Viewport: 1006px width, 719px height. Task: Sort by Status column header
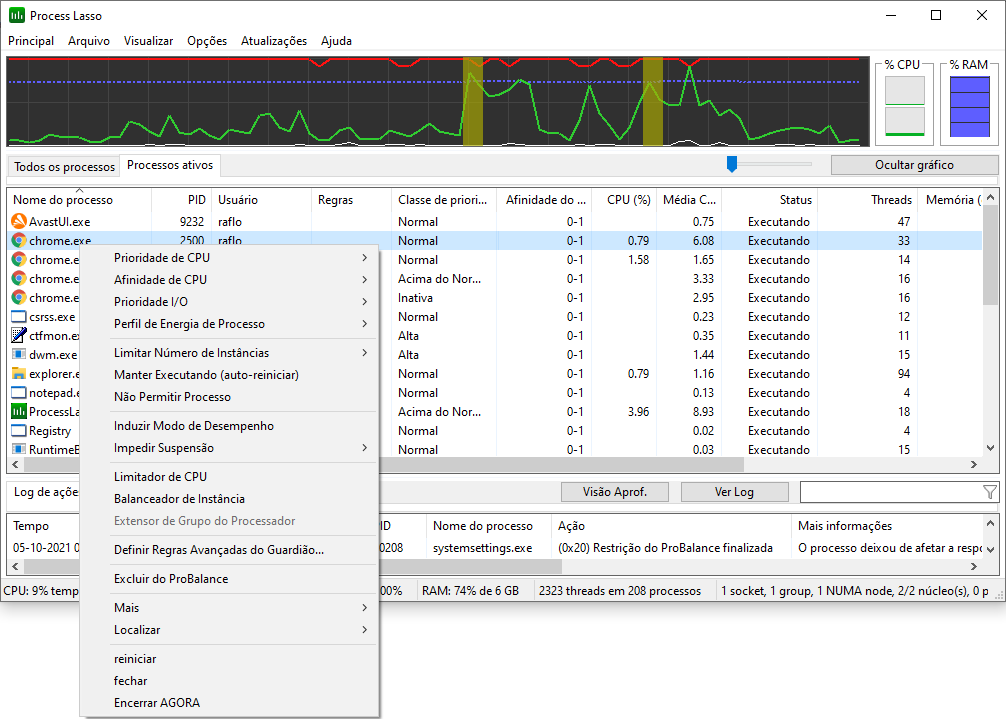coord(769,199)
